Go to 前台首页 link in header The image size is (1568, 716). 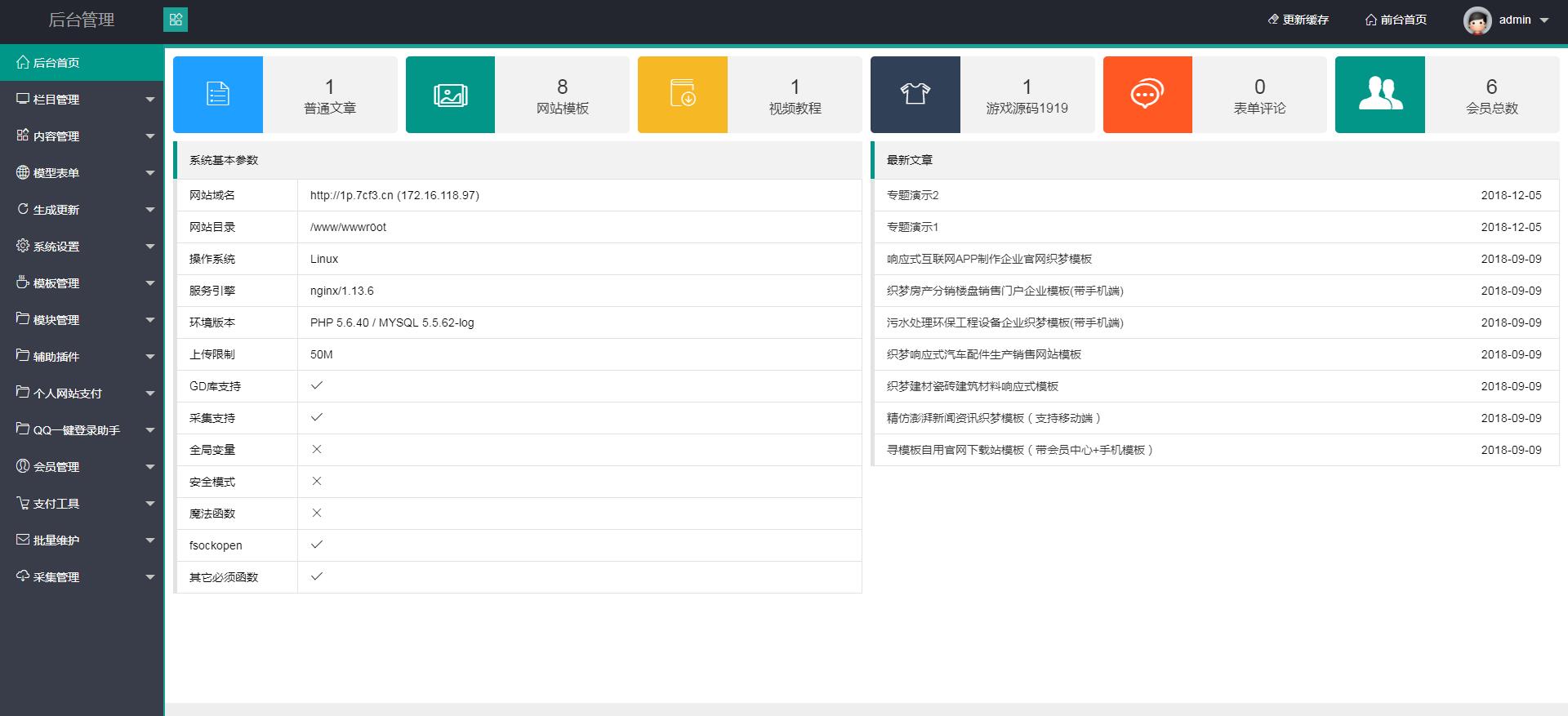coord(1396,20)
